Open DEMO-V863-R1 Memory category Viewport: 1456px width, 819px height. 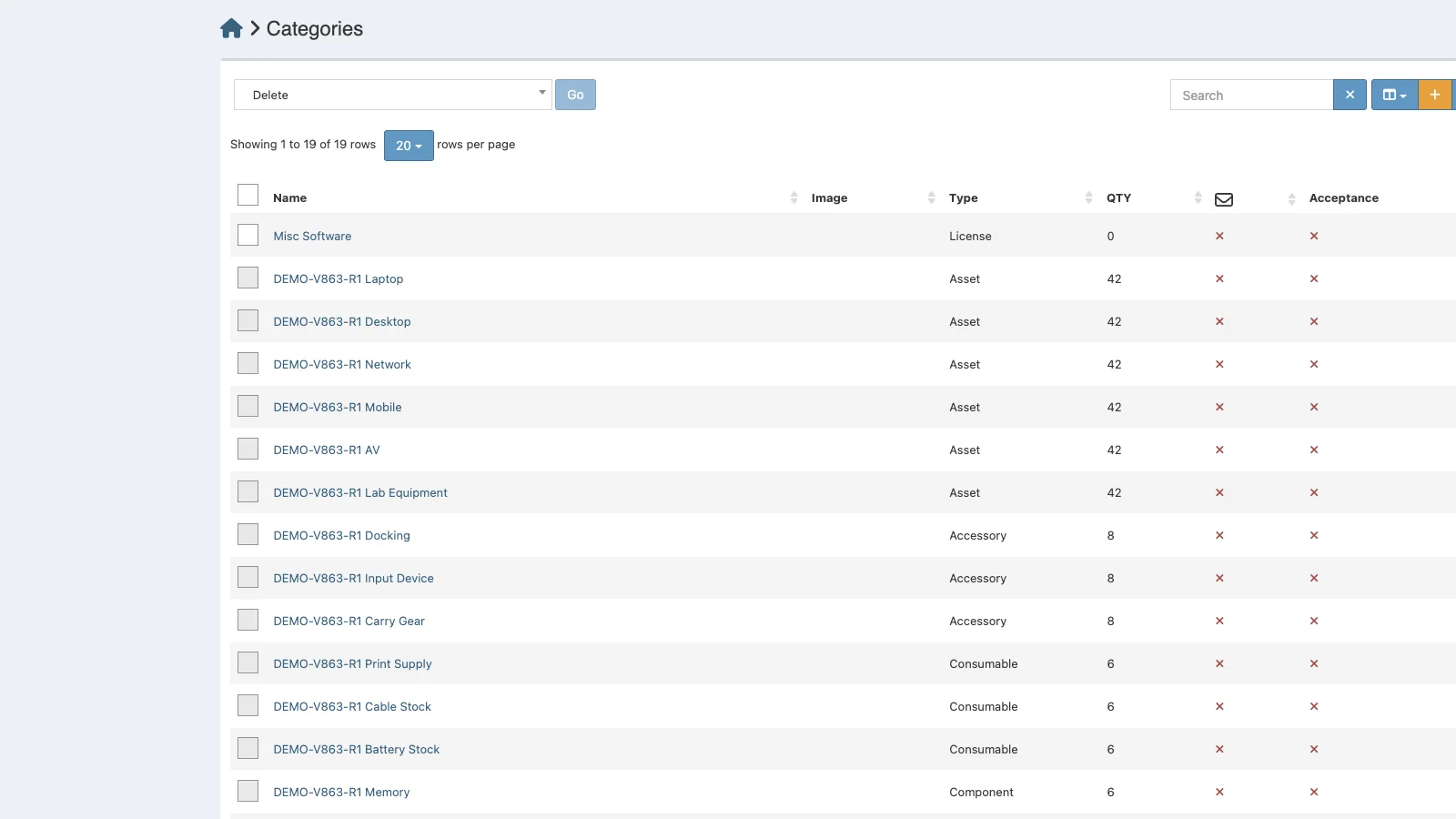[341, 792]
